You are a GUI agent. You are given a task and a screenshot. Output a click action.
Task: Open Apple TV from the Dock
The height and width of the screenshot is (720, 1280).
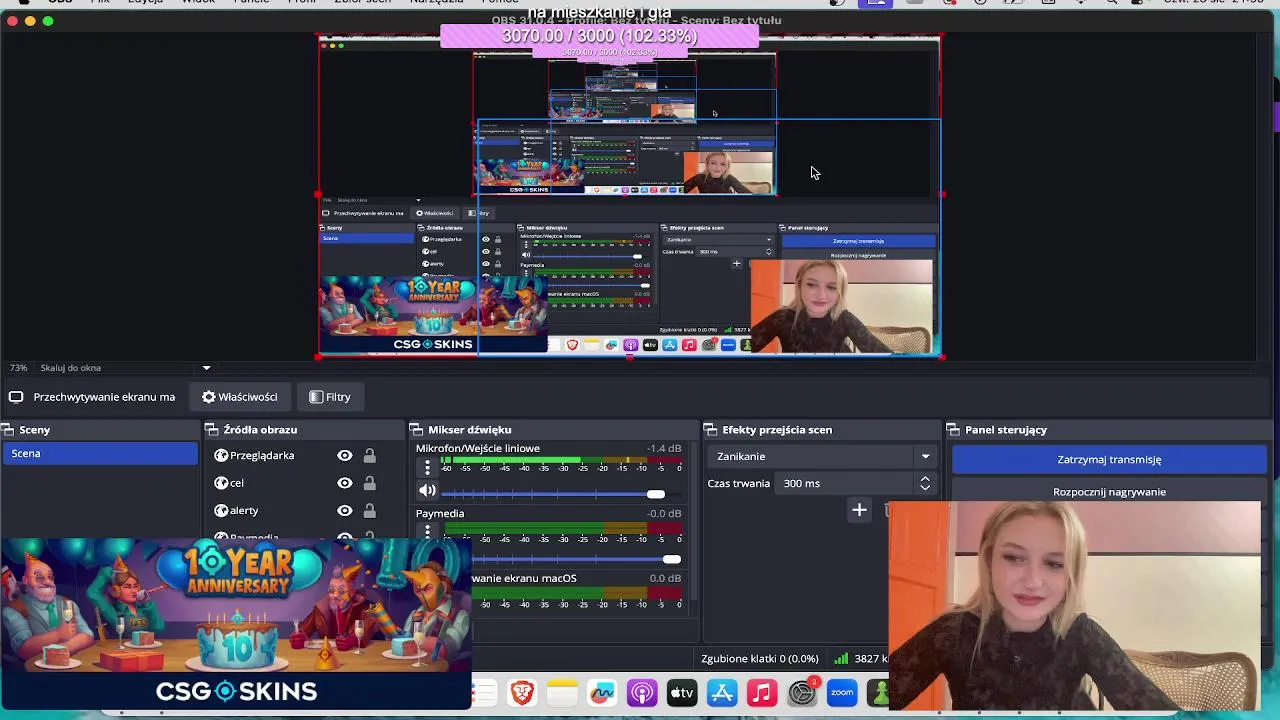[x=682, y=692]
